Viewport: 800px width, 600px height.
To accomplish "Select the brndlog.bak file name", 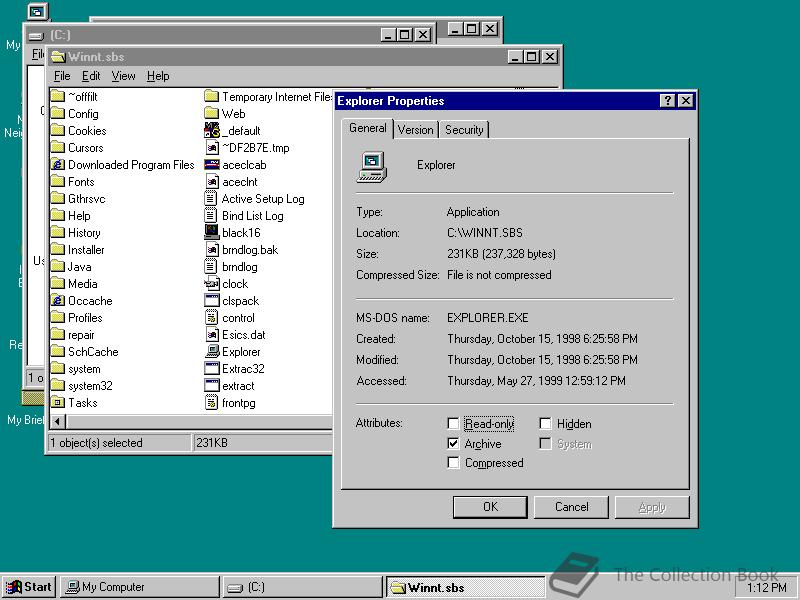I will click(x=250, y=249).
